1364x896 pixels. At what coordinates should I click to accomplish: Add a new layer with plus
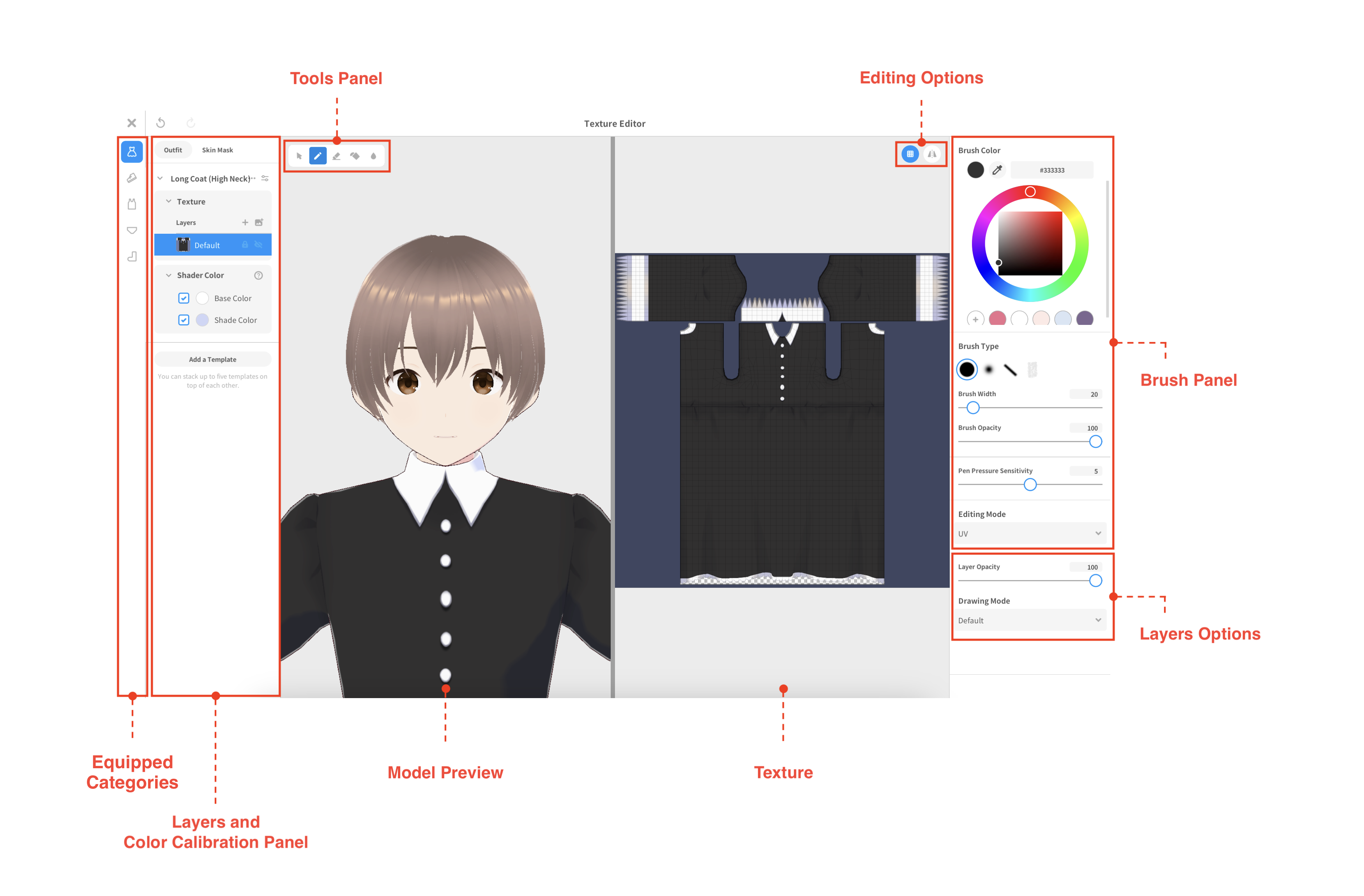pyautogui.click(x=245, y=222)
